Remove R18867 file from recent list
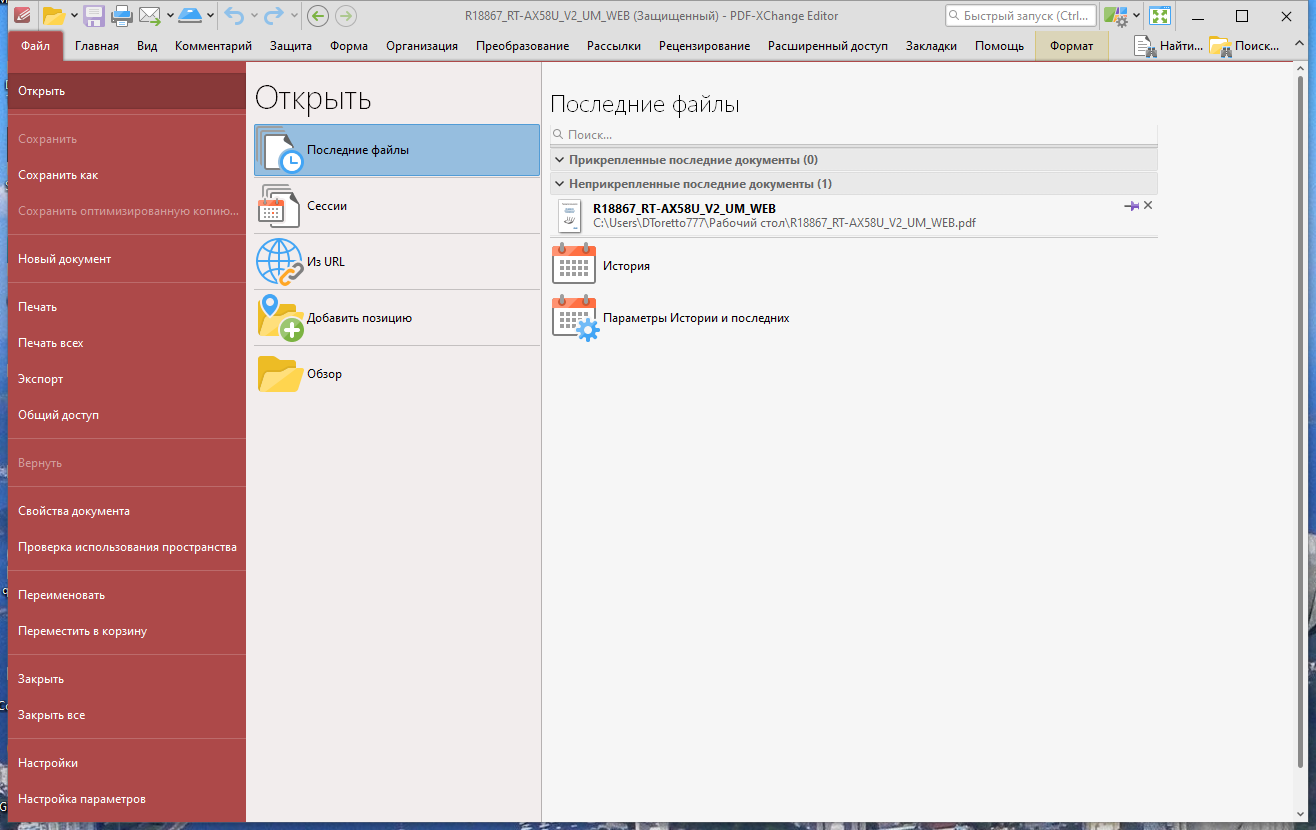Screen dimensions: 1316x830 coord(1148,205)
